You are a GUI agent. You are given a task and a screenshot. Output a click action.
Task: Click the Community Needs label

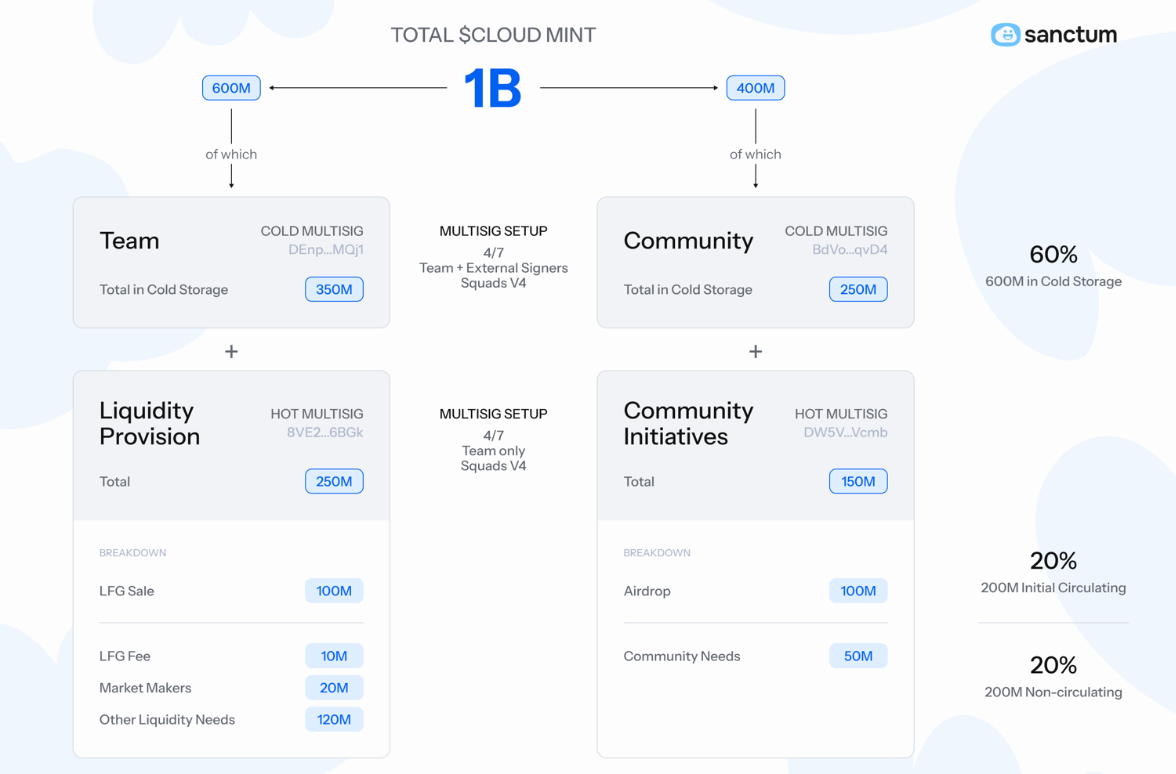pyautogui.click(x=682, y=656)
